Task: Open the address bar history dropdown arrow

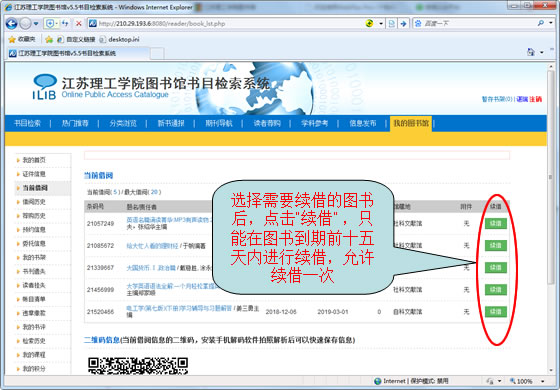Action: coord(381,24)
